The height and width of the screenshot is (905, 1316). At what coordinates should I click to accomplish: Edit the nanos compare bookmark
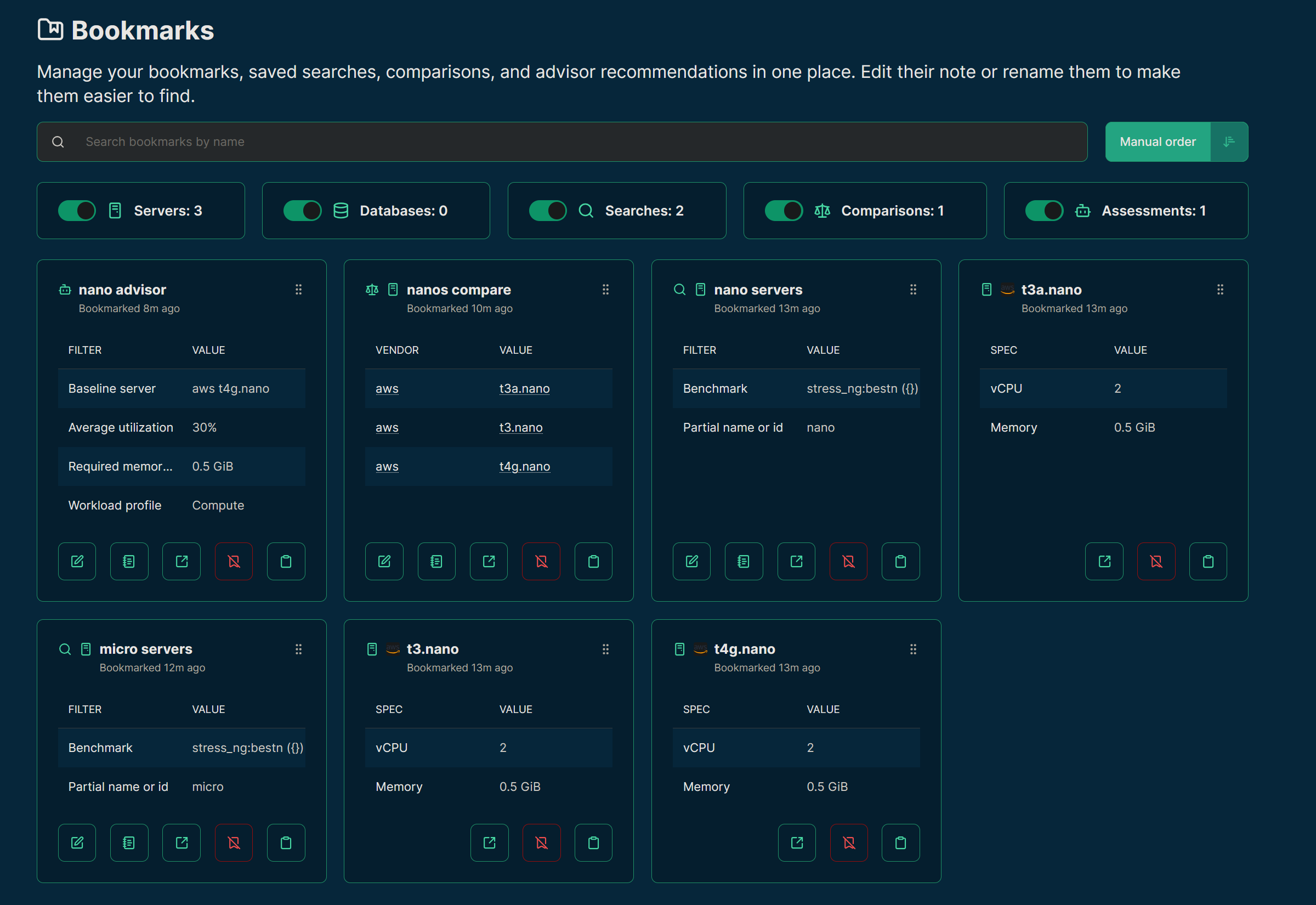click(384, 561)
